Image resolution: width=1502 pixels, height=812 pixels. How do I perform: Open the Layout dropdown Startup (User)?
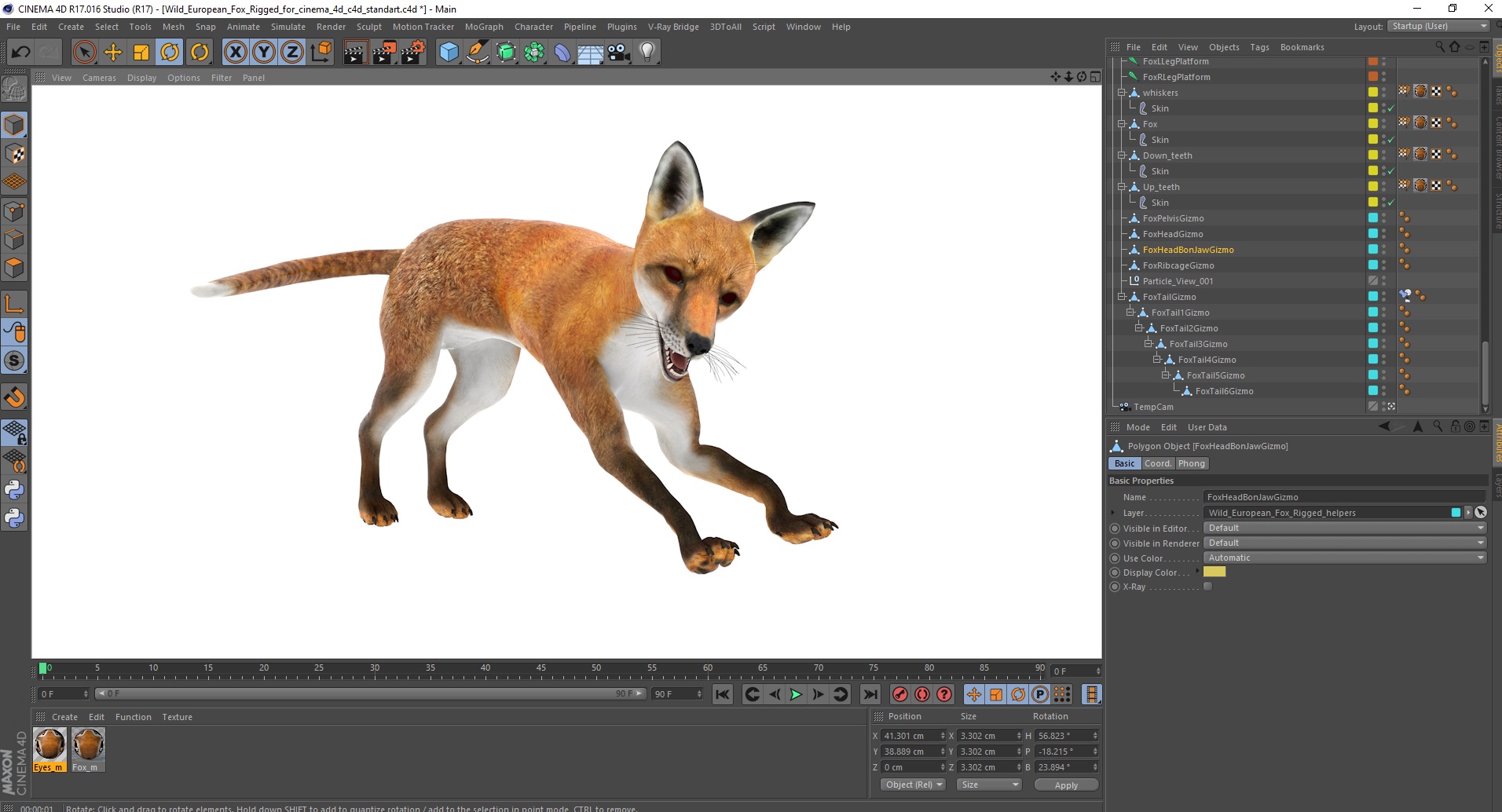pyautogui.click(x=1438, y=26)
